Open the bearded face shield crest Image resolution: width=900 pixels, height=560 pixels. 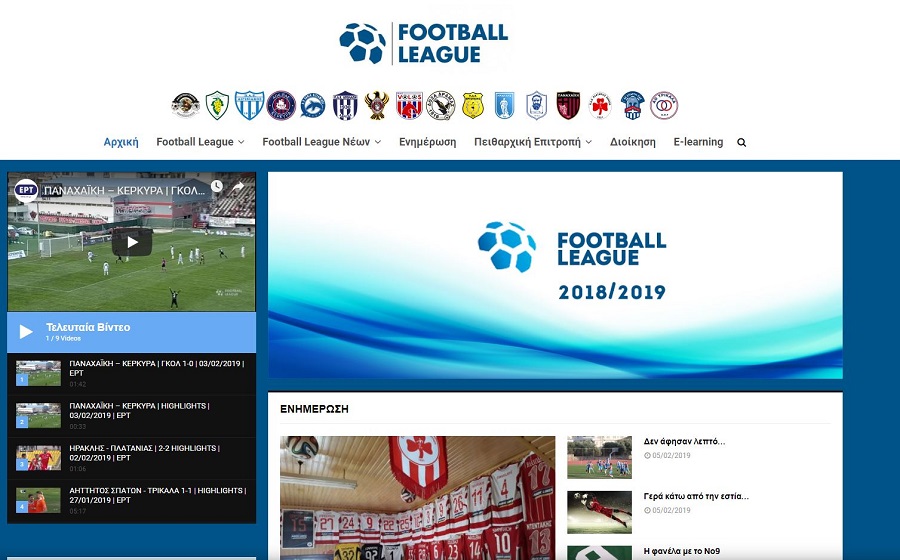click(536, 106)
